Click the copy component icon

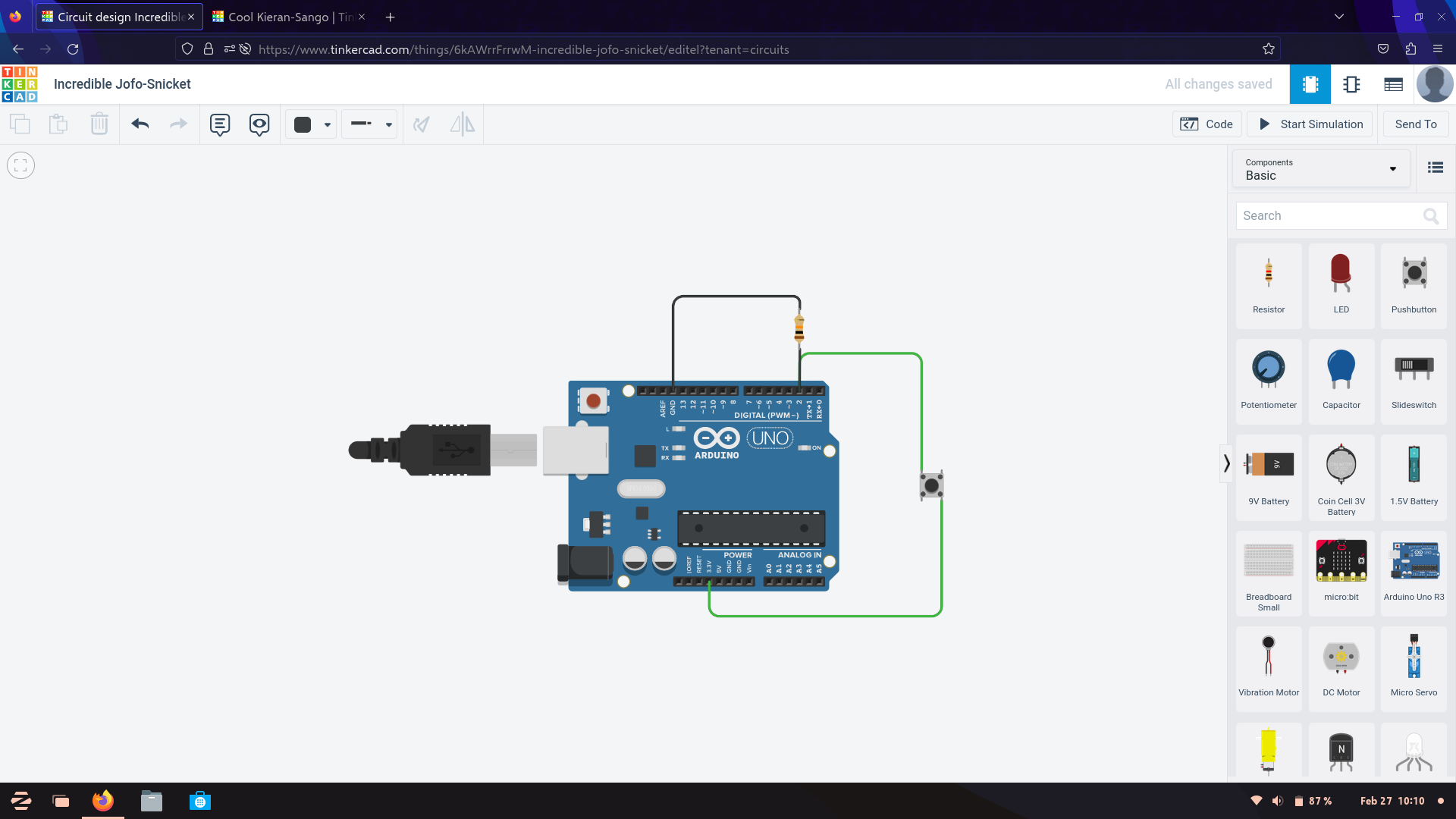[x=20, y=124]
